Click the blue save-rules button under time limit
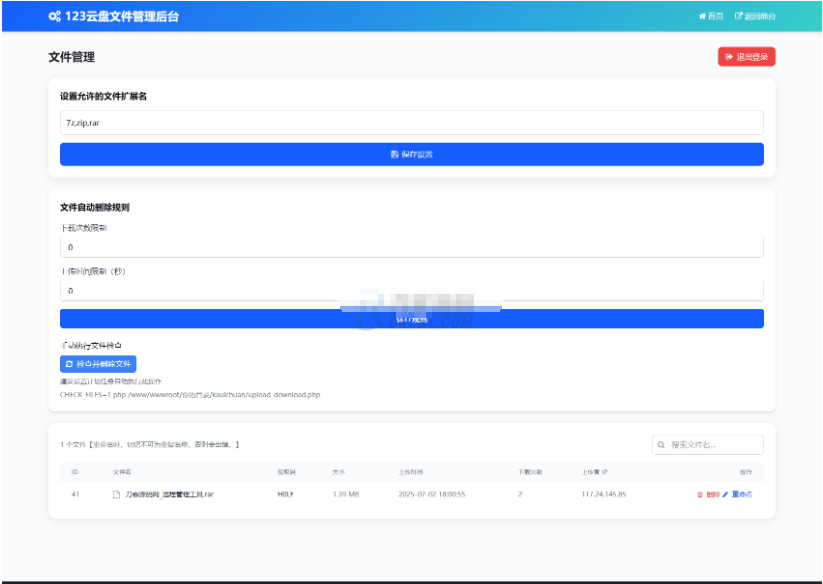This screenshot has height=584, width=823. pyautogui.click(x=411, y=319)
